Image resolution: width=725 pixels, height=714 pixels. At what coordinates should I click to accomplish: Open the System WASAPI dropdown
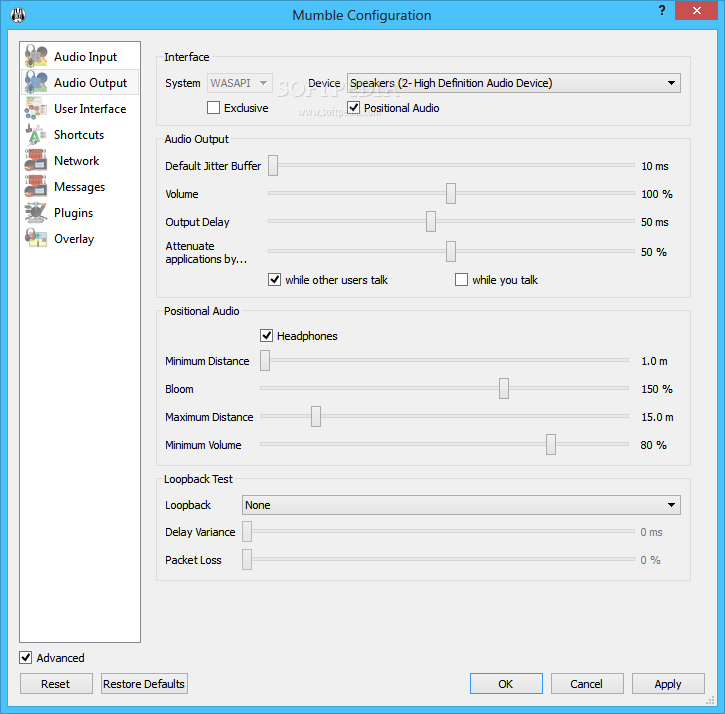pyautogui.click(x=240, y=83)
